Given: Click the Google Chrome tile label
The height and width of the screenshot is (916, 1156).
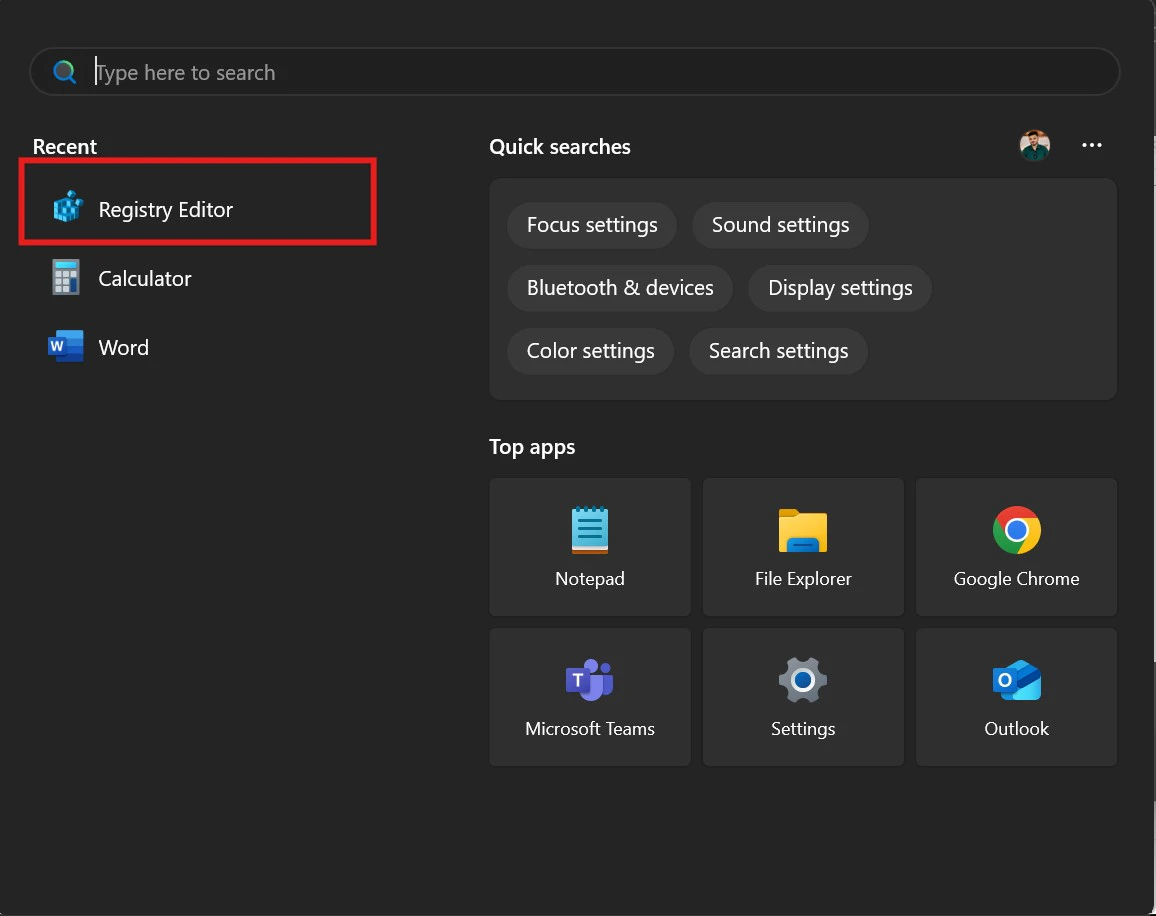Looking at the screenshot, I should (1017, 579).
